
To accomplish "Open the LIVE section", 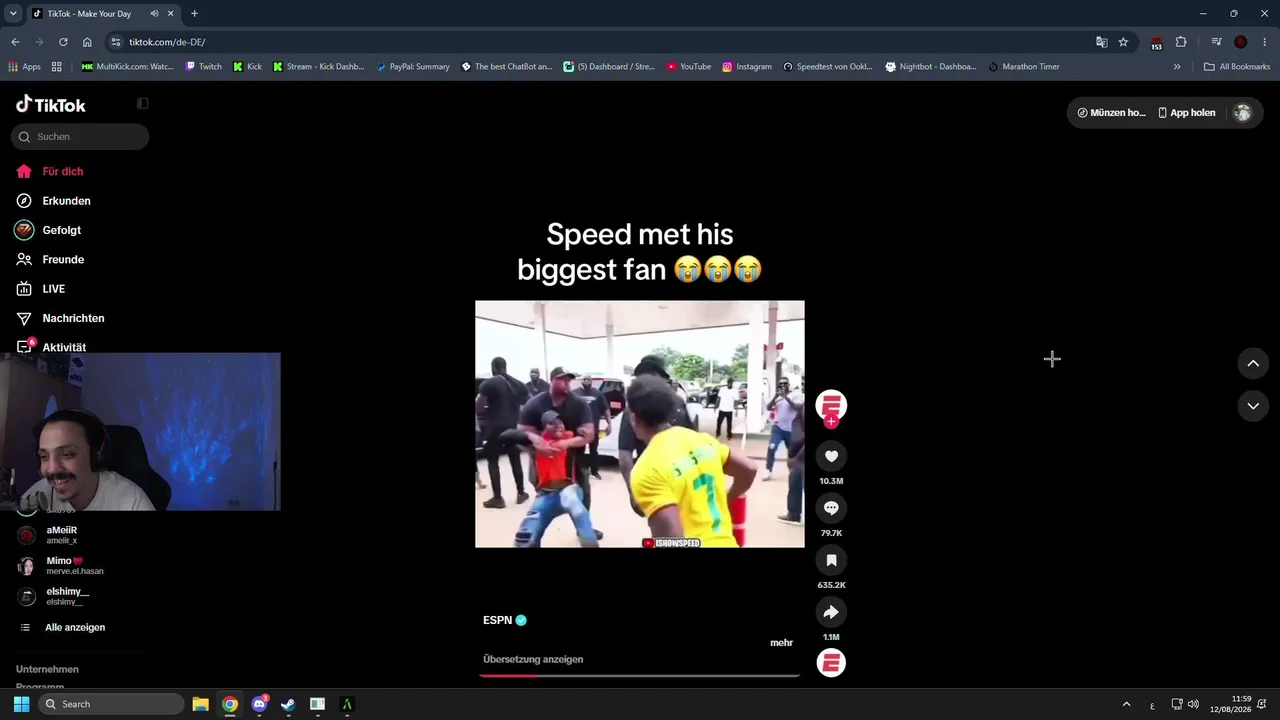I will coord(54,289).
